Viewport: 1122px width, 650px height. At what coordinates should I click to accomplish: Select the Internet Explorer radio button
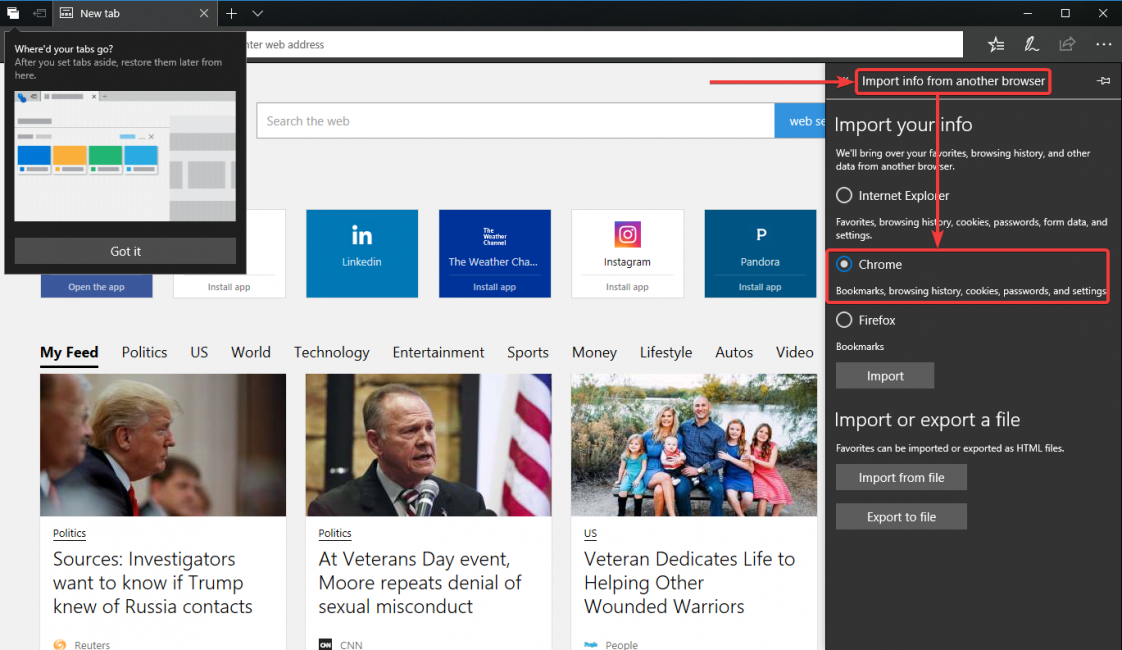[844, 195]
